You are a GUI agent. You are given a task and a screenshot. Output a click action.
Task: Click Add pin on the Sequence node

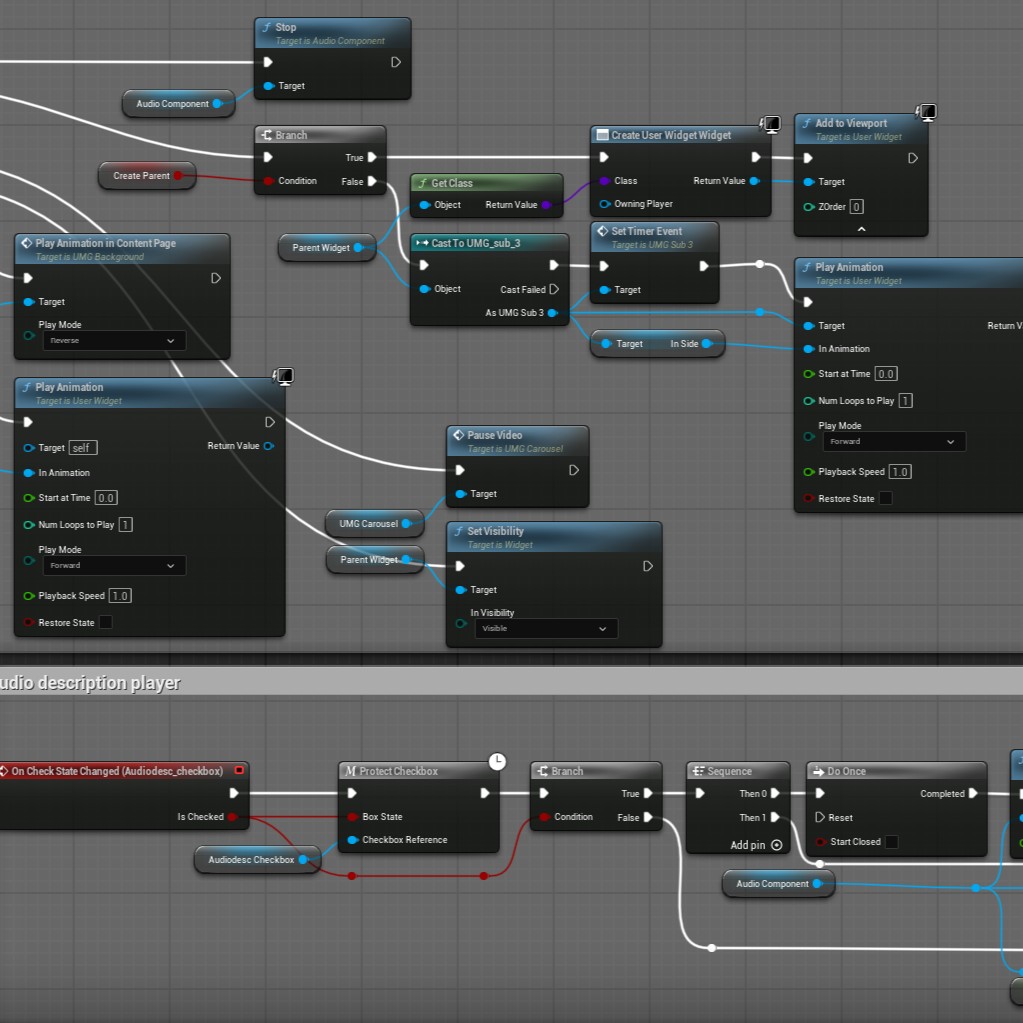pyautogui.click(x=756, y=845)
